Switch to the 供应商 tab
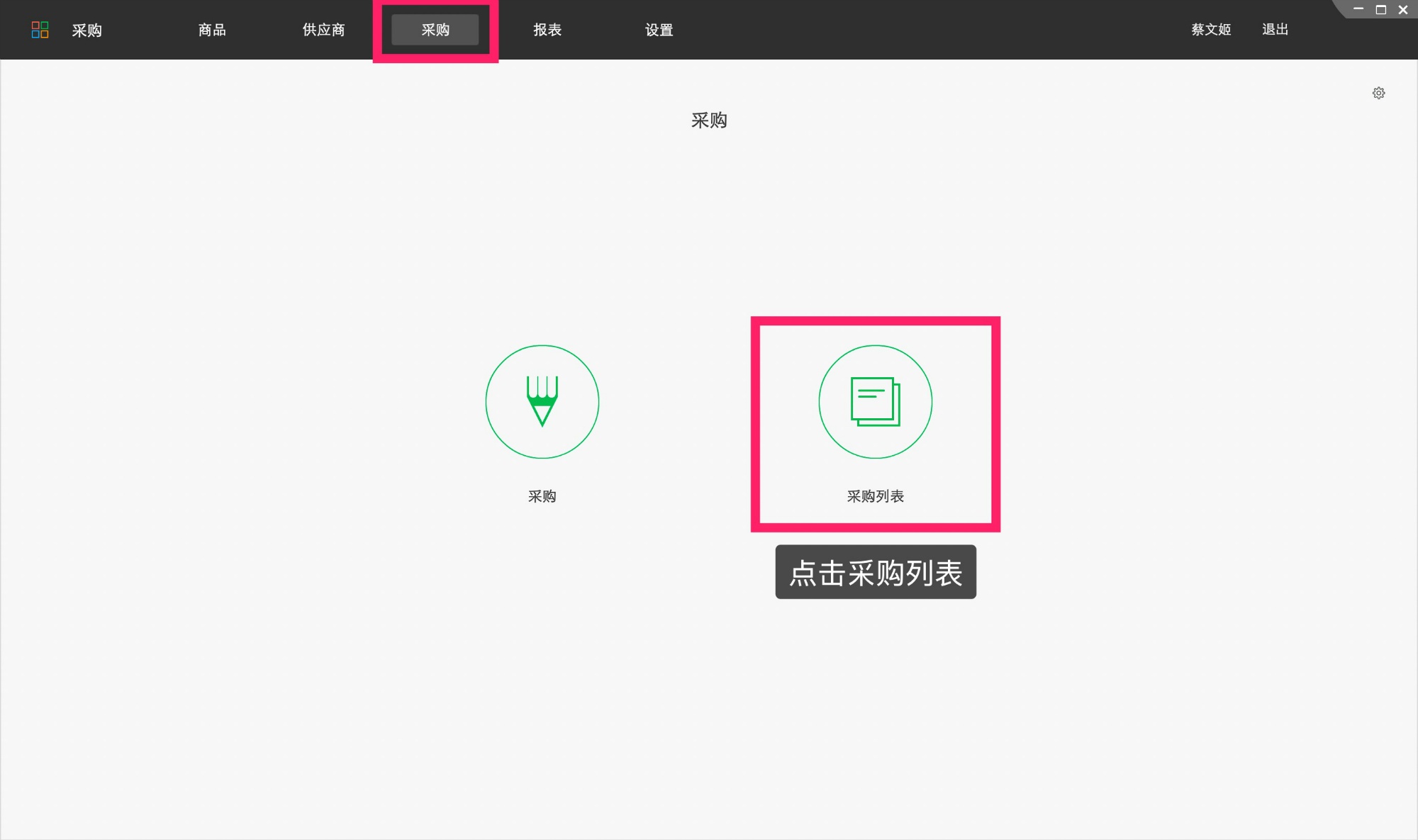This screenshot has width=1418, height=840. [x=323, y=30]
